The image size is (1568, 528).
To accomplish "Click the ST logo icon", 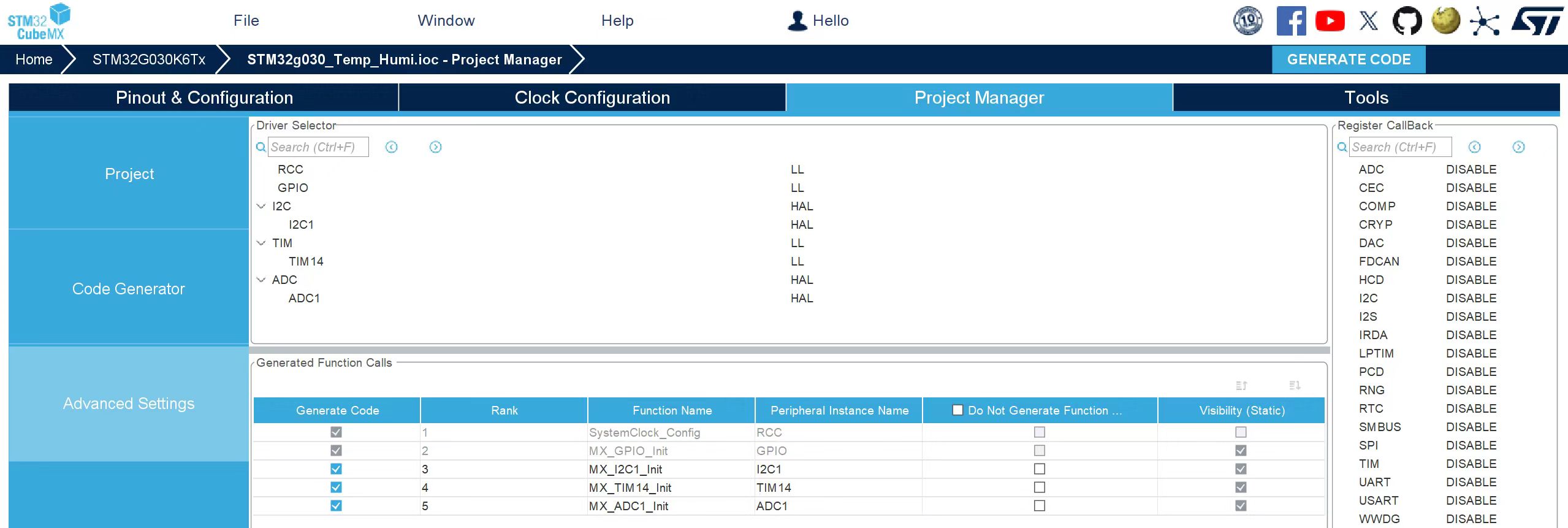I will point(1536,21).
